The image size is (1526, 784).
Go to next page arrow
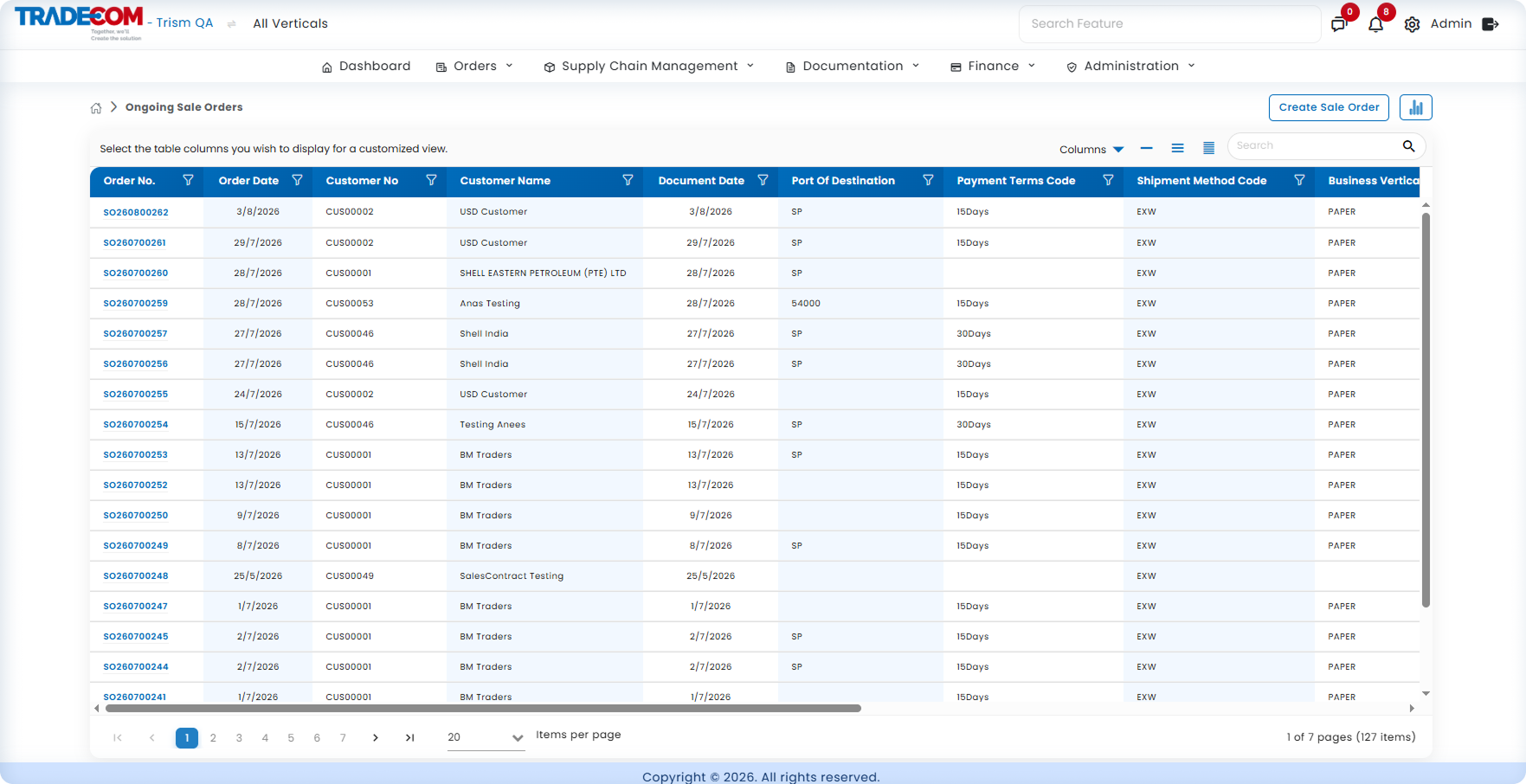click(x=376, y=737)
